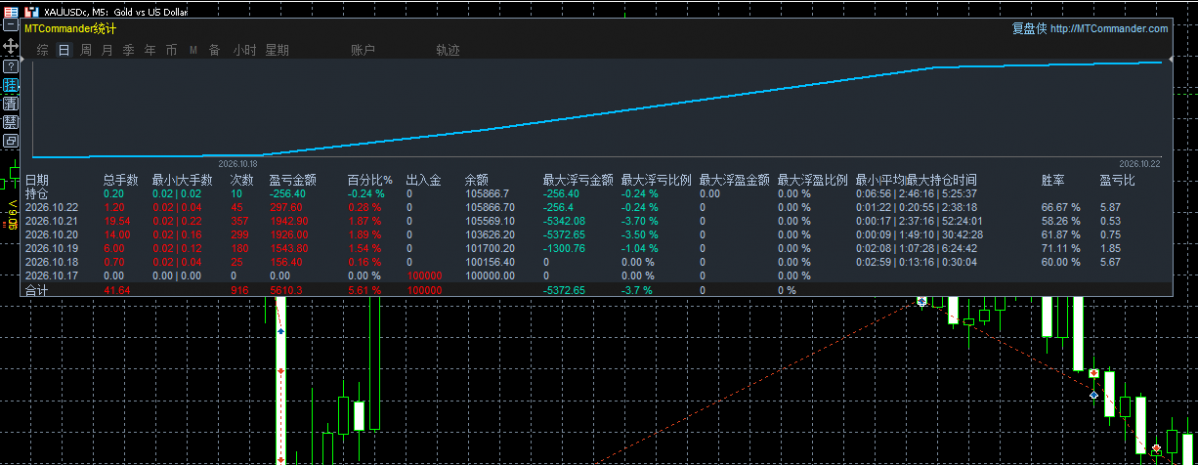Screen dimensions: 1198x465
Task: Click the total profit 5610.3
Action: pyautogui.click(x=287, y=290)
